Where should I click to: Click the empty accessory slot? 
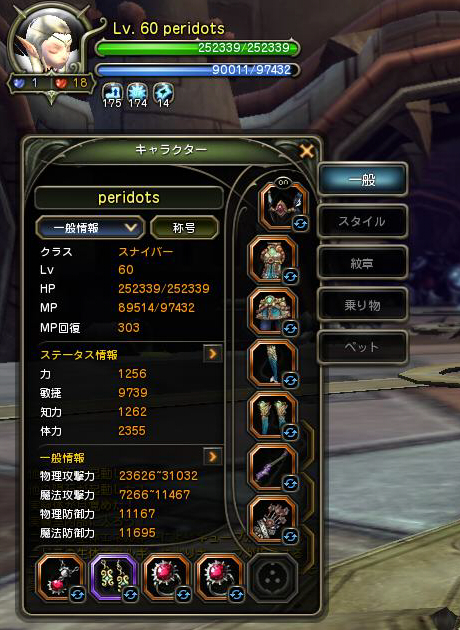tap(272, 578)
